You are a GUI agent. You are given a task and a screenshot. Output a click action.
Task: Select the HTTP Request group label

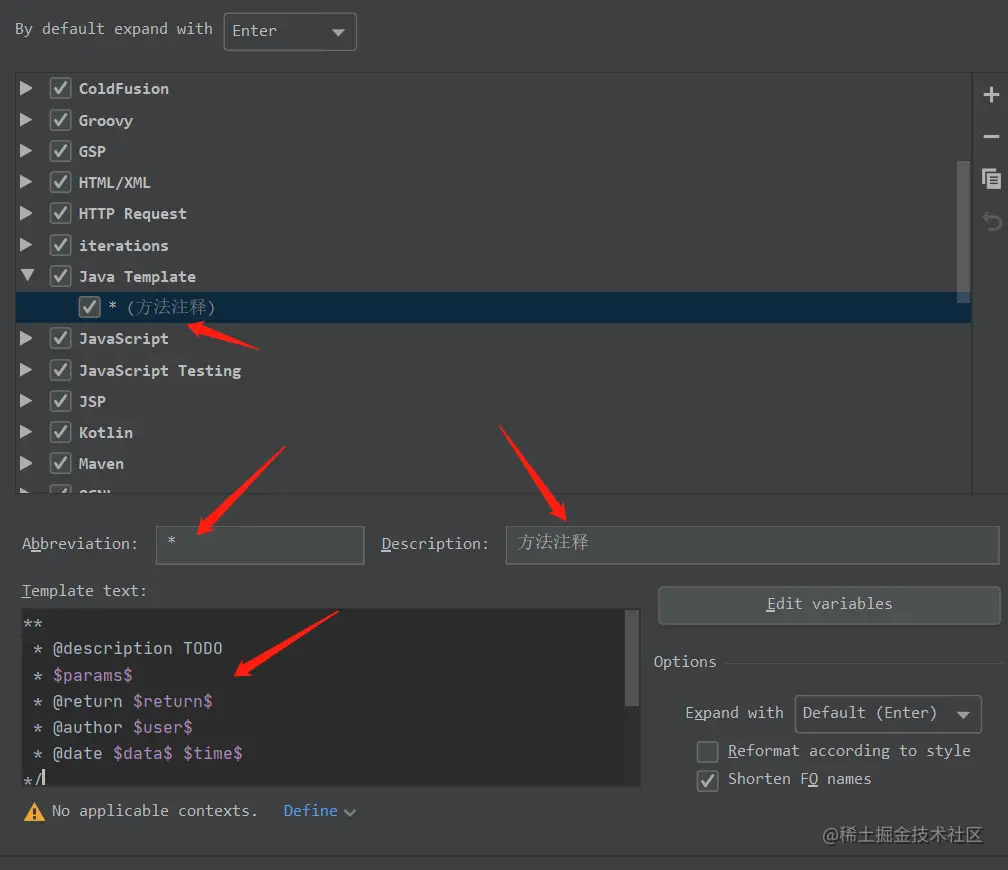point(132,213)
